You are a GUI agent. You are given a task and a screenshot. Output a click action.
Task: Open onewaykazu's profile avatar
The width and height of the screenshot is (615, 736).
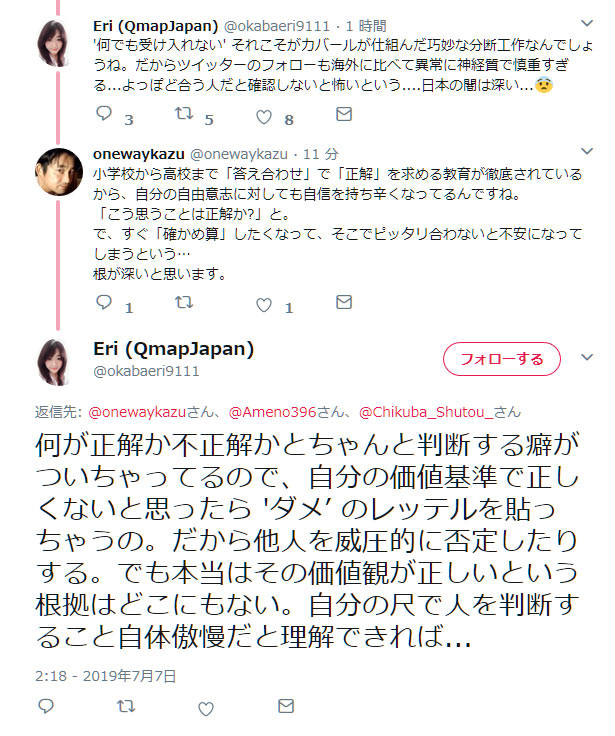(x=58, y=171)
